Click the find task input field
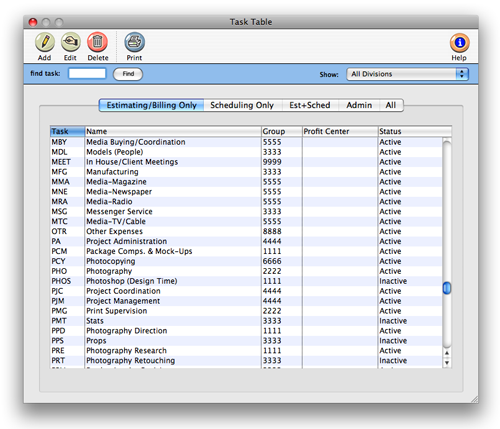Image resolution: width=500 pixels, height=429 pixels. point(87,73)
